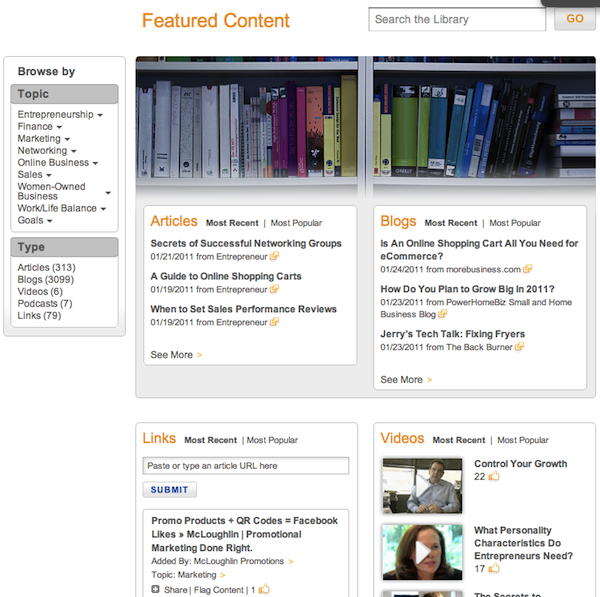The height and width of the screenshot is (597, 600).
Task: Select Most Recent tab in Blogs
Action: pyautogui.click(x=451, y=223)
